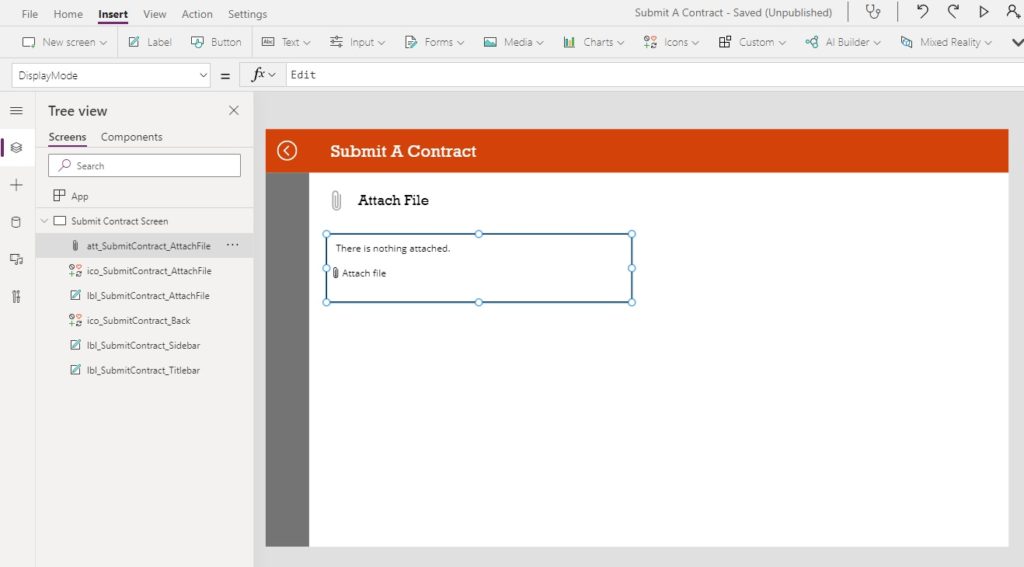Open the DisplayMode property dropdown
The width and height of the screenshot is (1024, 567).
111,76
